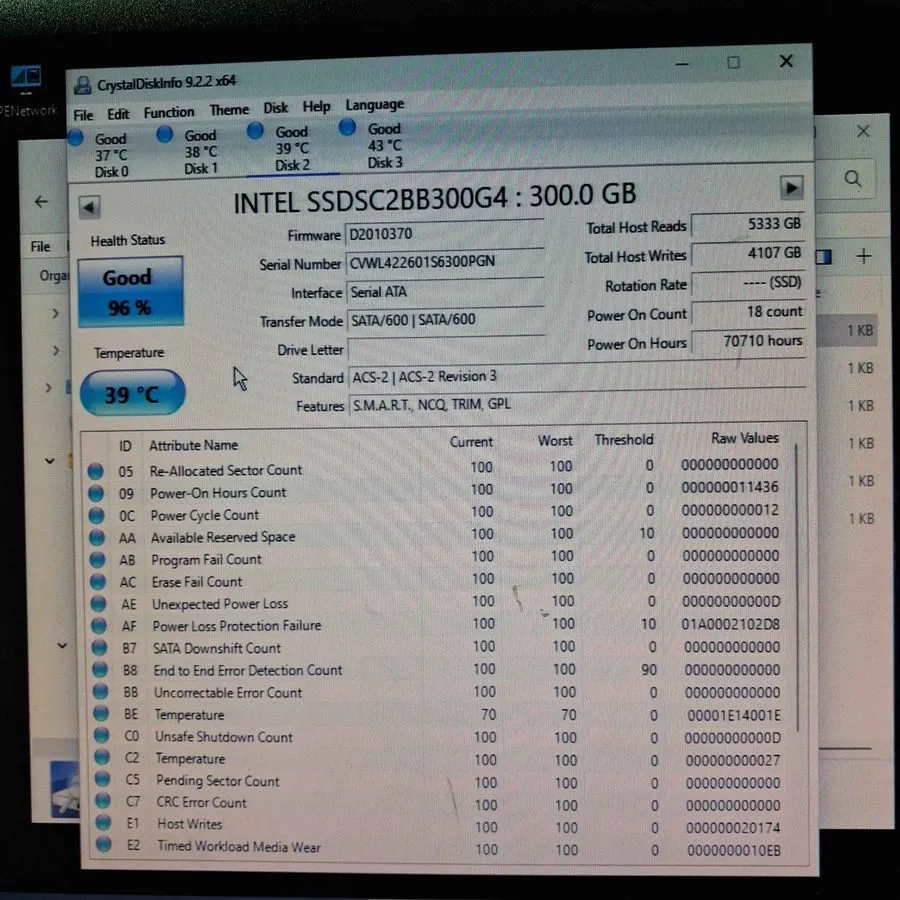Open the Help menu
Screen dimensions: 900x900
316,107
